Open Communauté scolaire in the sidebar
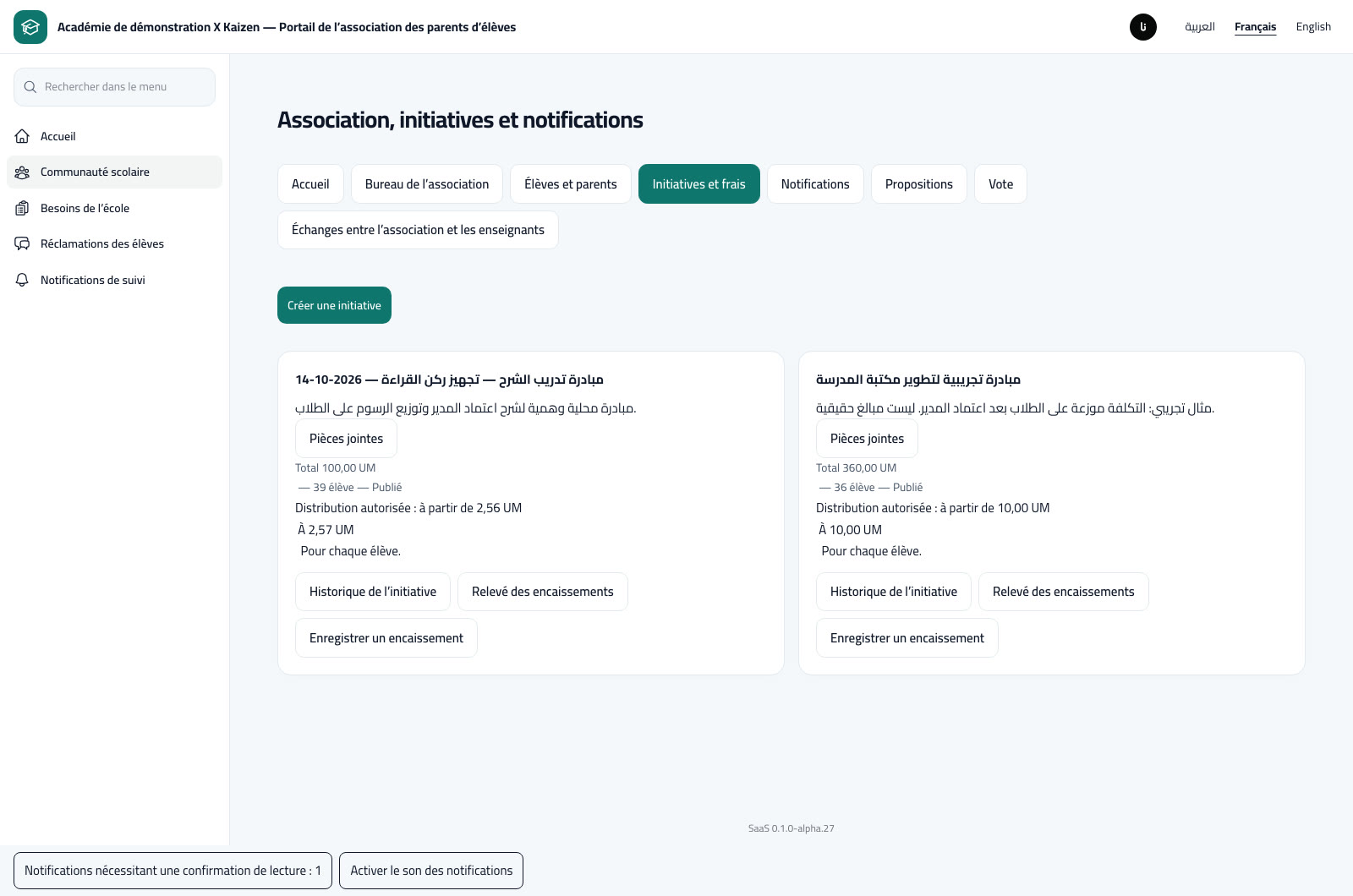 tap(114, 172)
